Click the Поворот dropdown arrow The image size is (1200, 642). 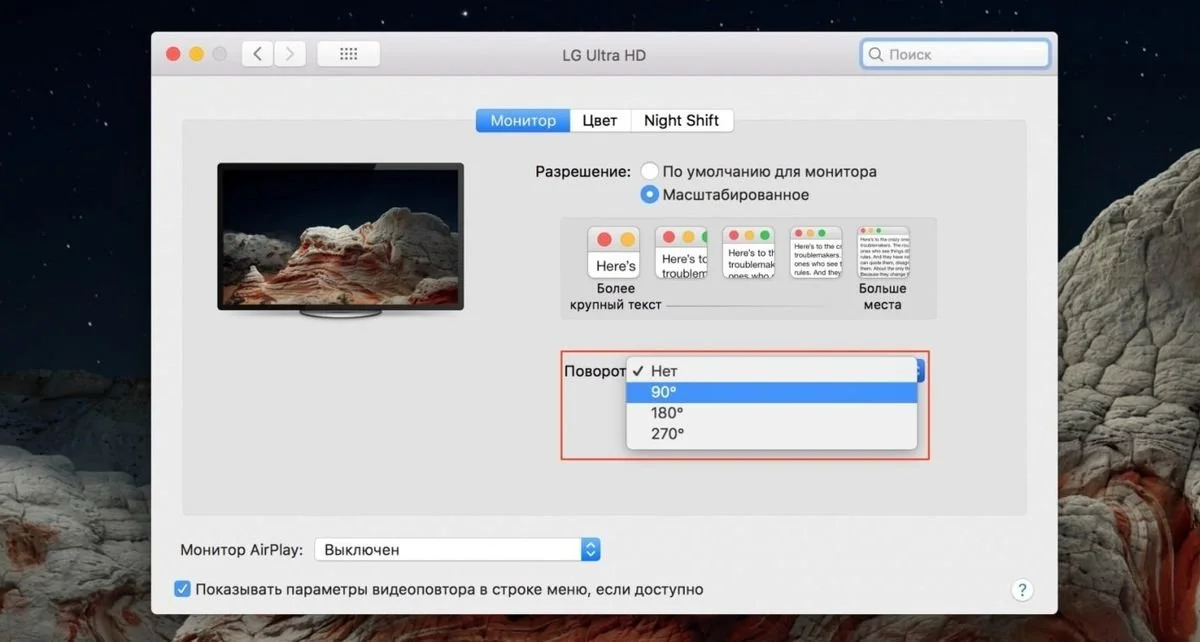pos(921,371)
